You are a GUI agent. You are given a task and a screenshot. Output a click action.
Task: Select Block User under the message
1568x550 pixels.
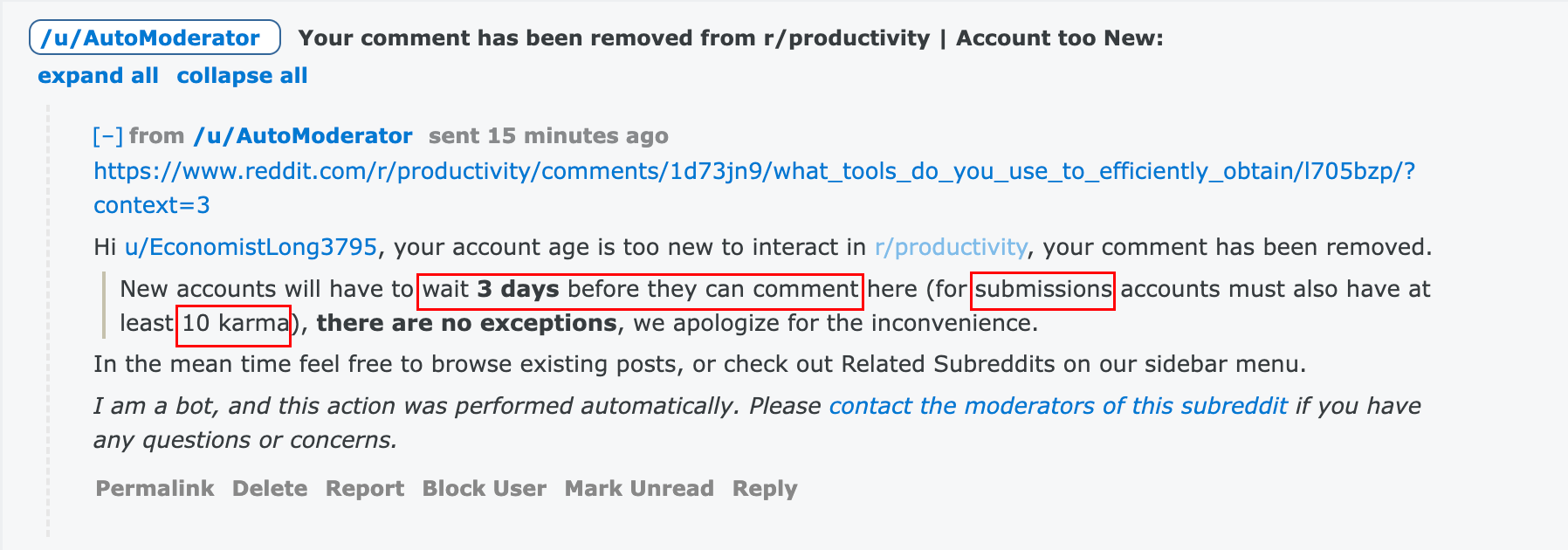click(x=485, y=489)
